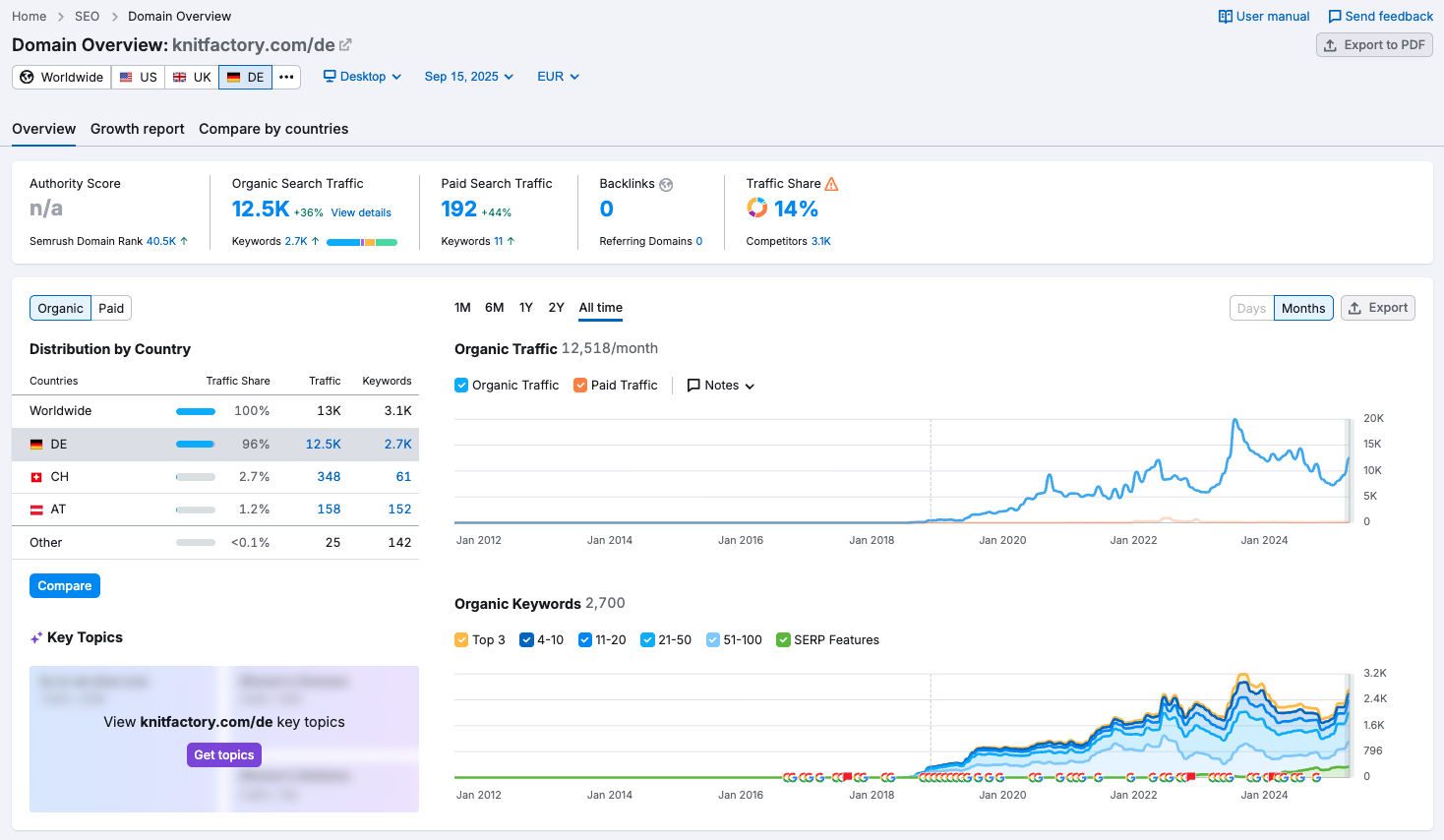Open the Compare by countries tab
This screenshot has height=840, width=1444.
pyautogui.click(x=273, y=129)
